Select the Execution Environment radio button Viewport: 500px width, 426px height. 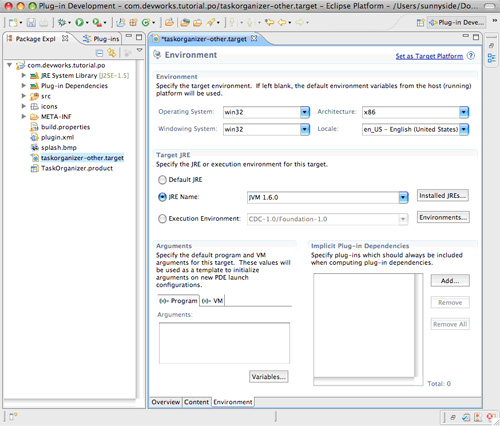point(162,219)
